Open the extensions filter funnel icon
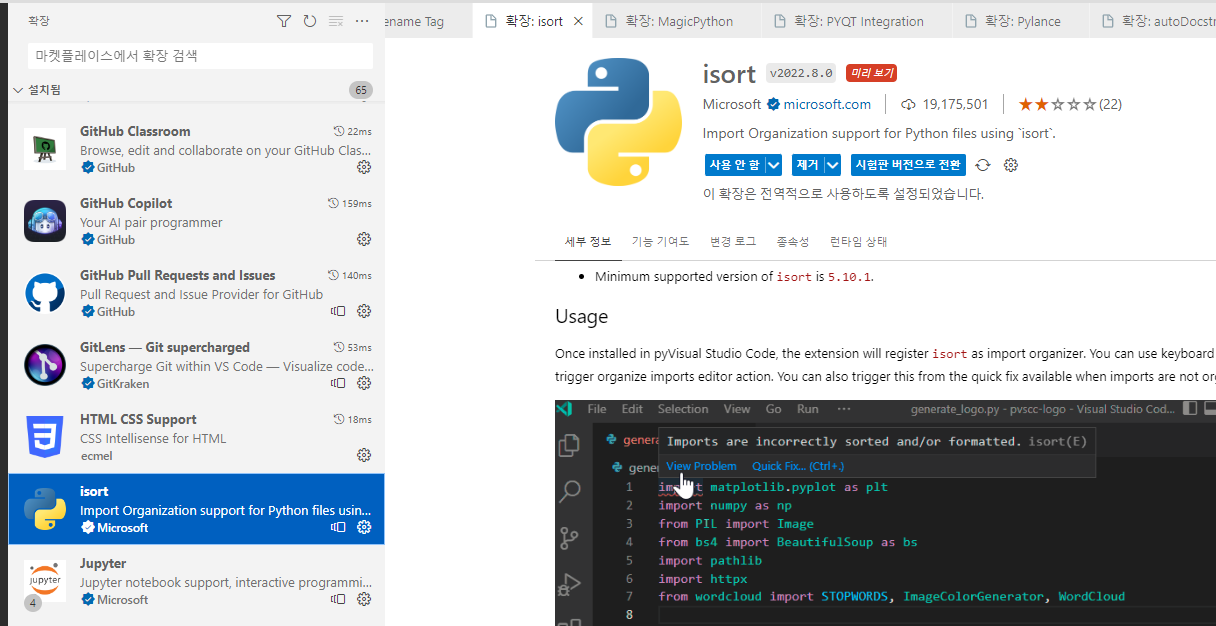Viewport: 1216px width, 626px height. [x=284, y=21]
